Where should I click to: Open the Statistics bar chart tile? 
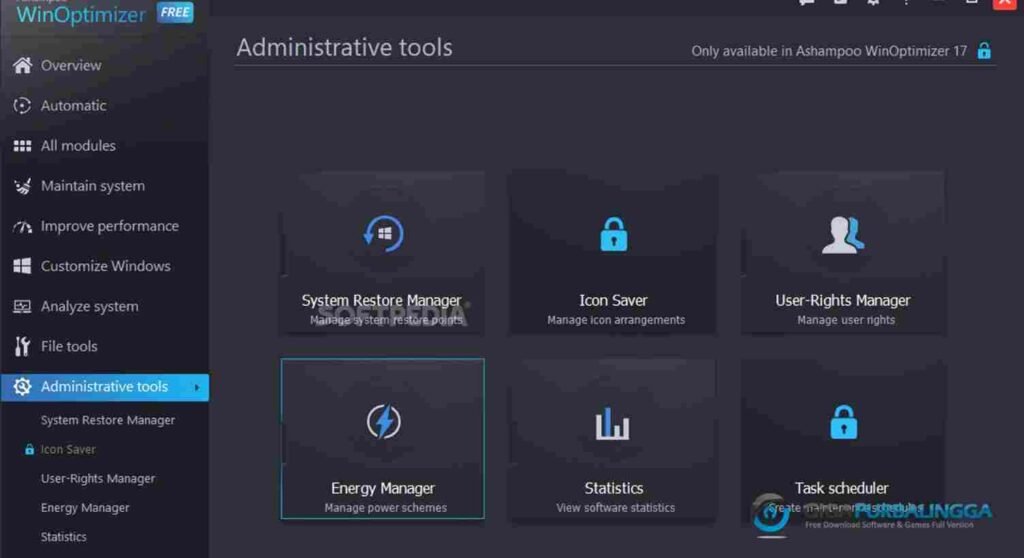[613, 439]
